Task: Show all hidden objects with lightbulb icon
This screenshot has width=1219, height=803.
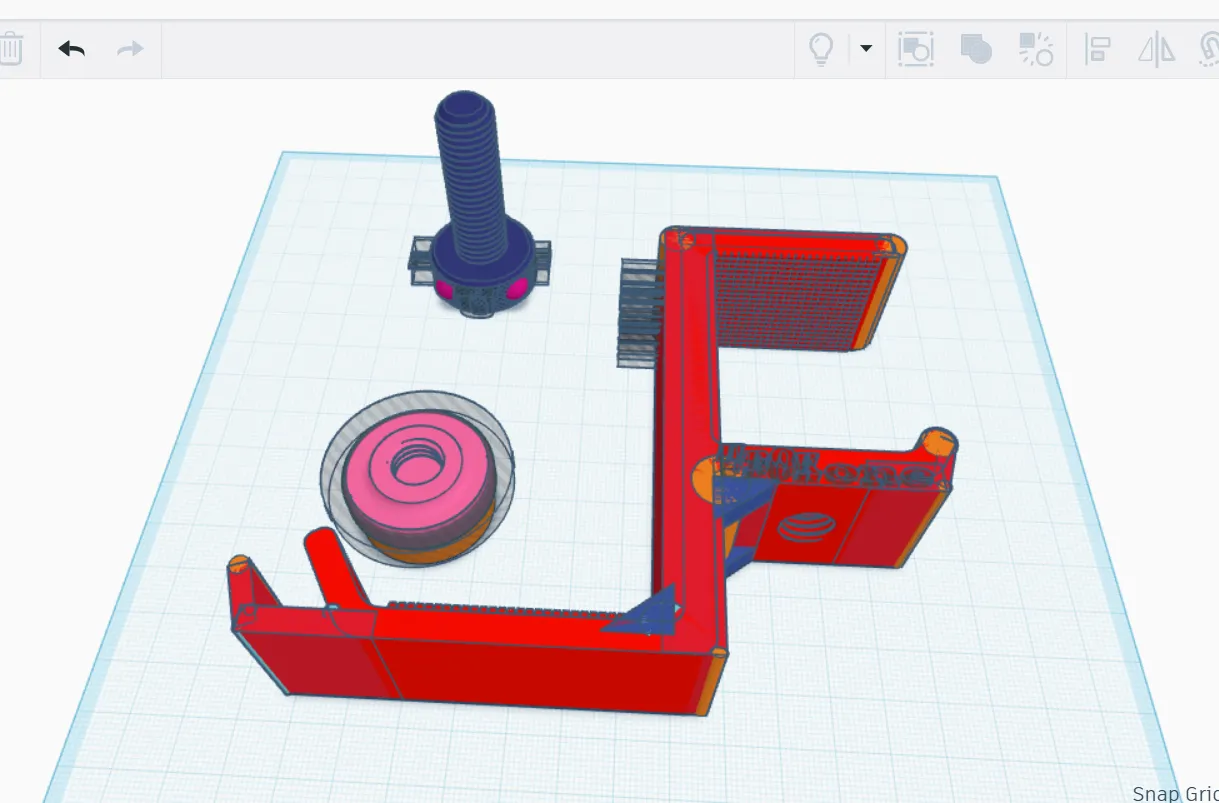Action: point(821,48)
